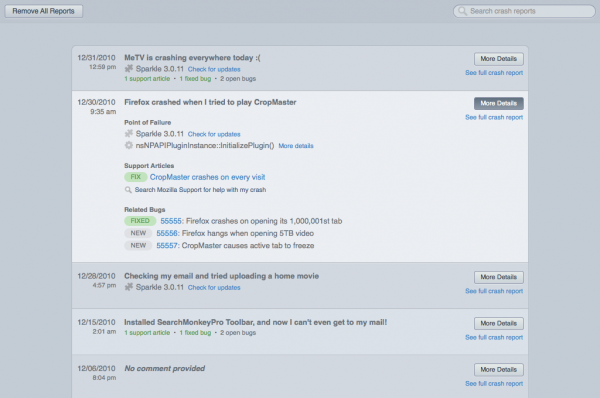Click the Sparkle plugin icon in 12/31/2010 report

pyautogui.click(x=129, y=69)
